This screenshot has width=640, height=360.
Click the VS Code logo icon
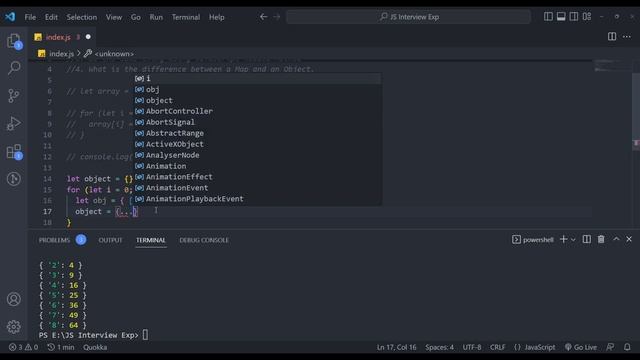(x=10, y=17)
